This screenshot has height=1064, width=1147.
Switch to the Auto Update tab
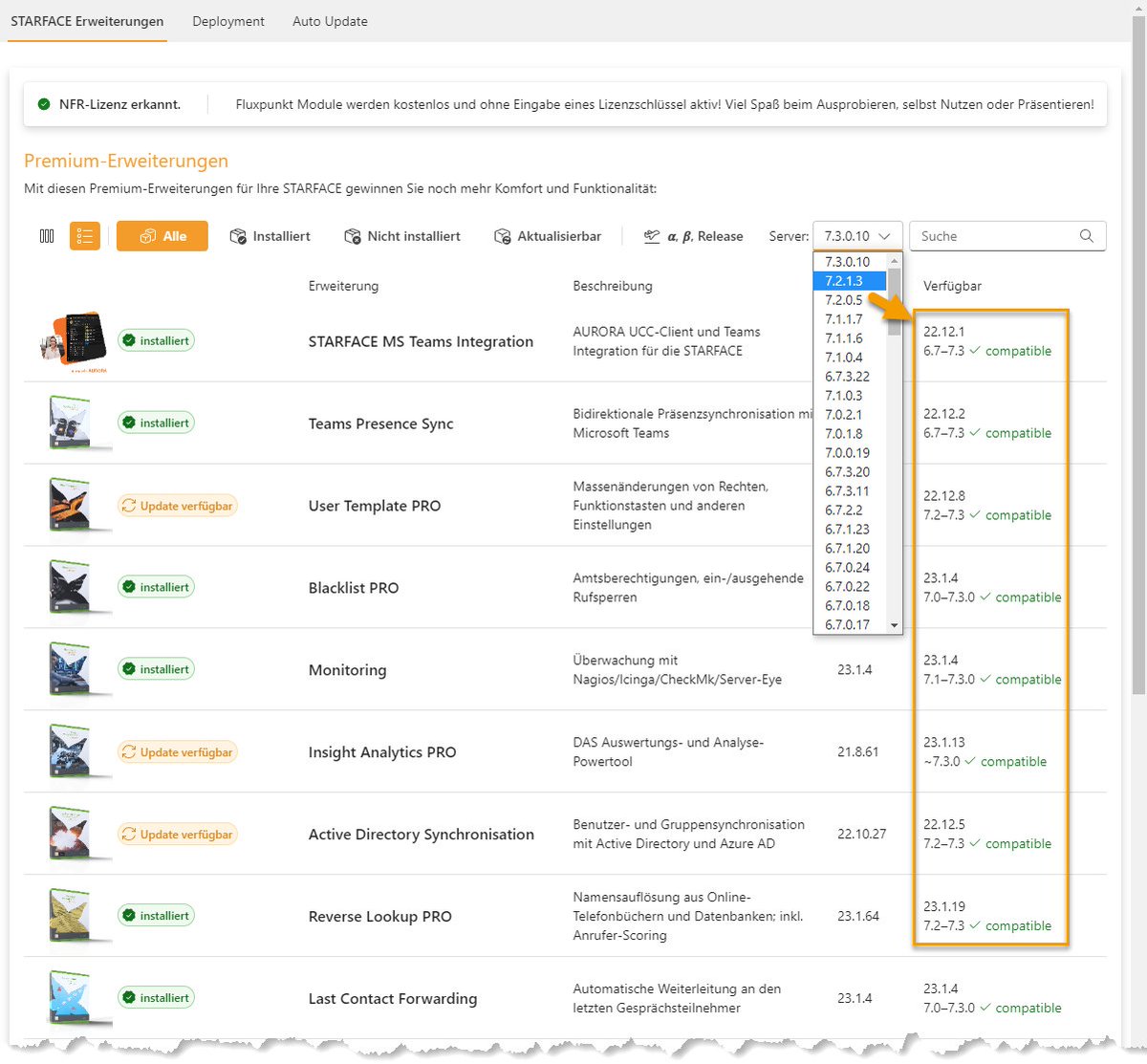(x=330, y=21)
